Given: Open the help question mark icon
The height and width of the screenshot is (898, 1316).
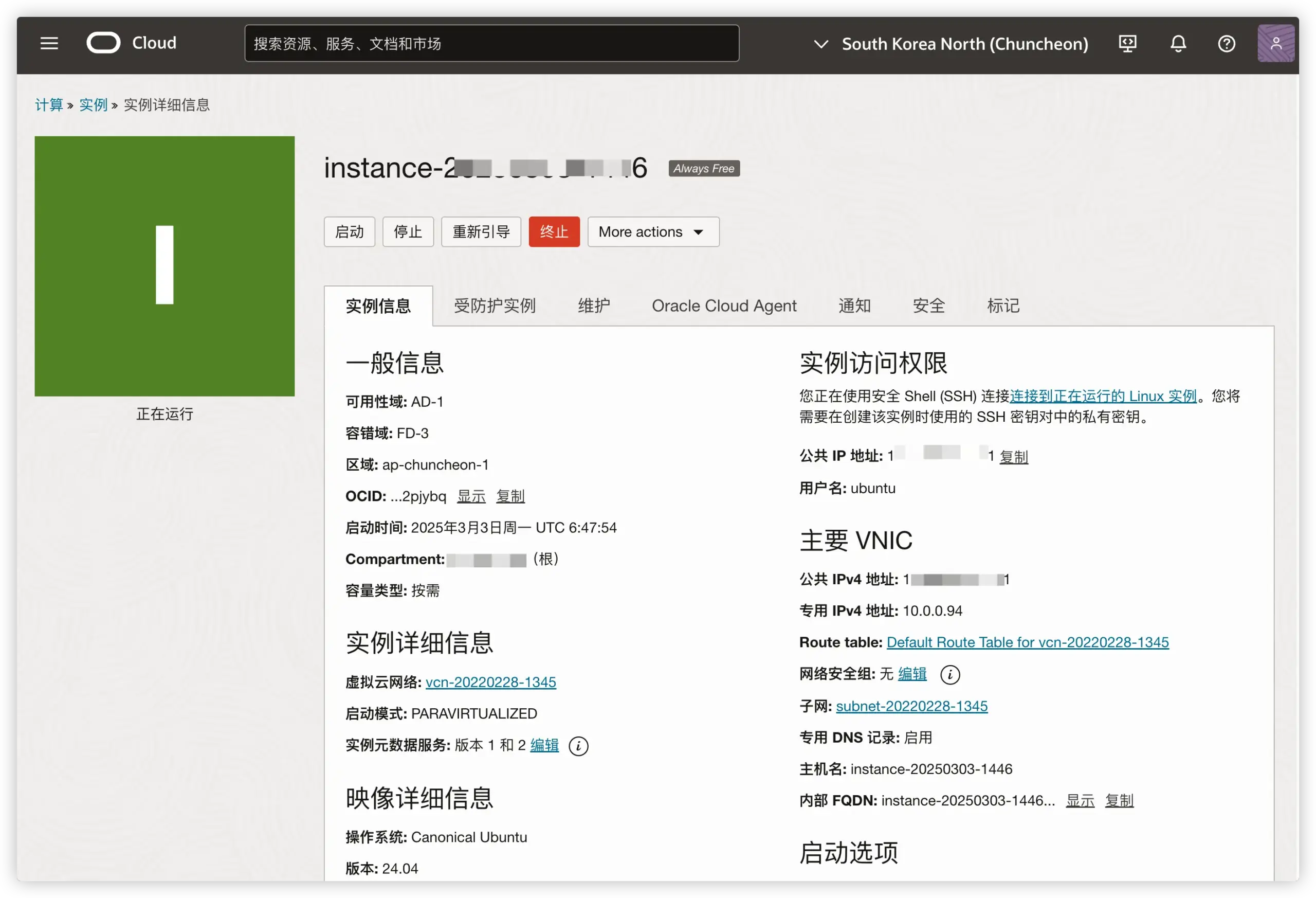Looking at the screenshot, I should (1227, 44).
